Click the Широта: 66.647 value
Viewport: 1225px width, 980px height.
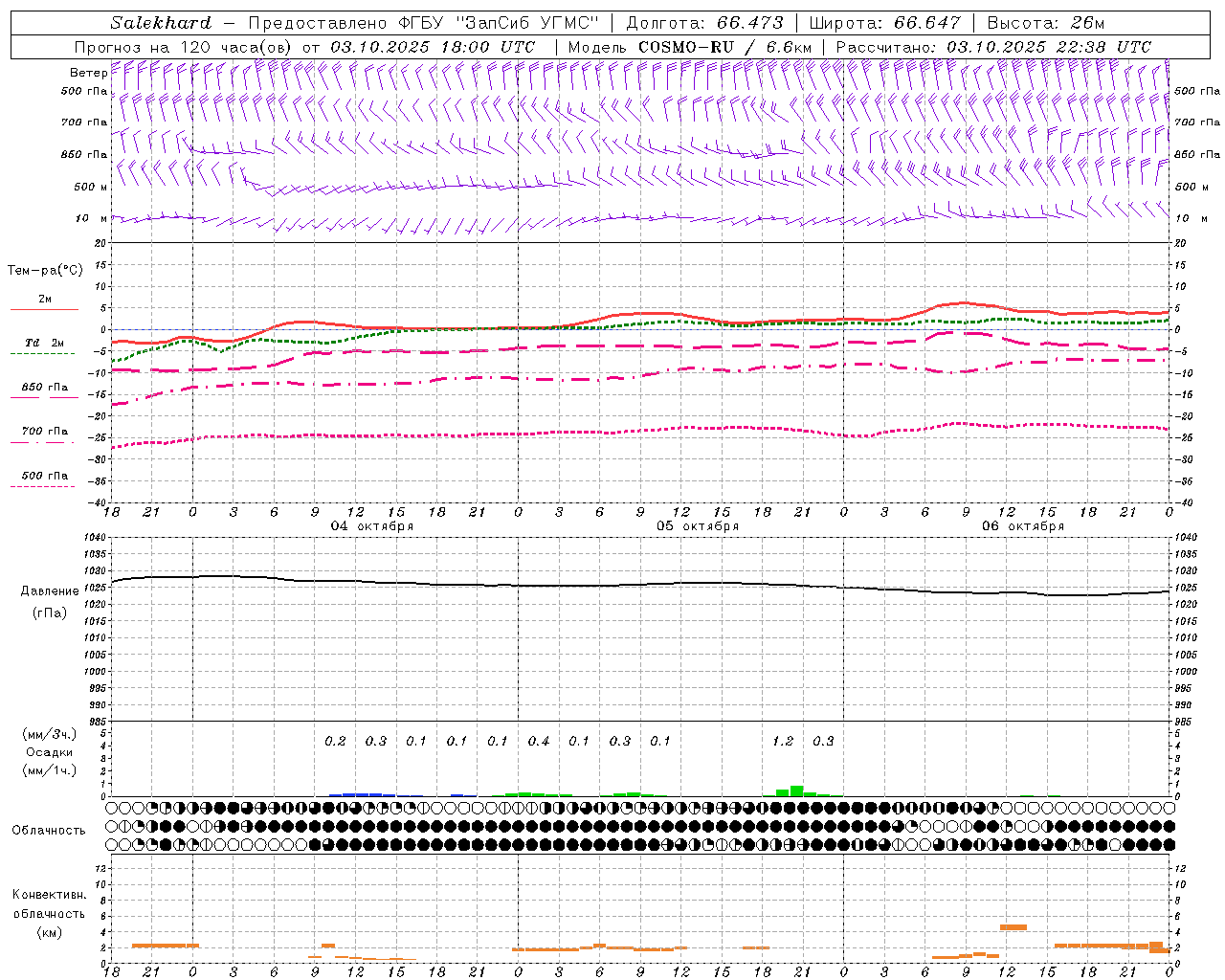pos(885,23)
